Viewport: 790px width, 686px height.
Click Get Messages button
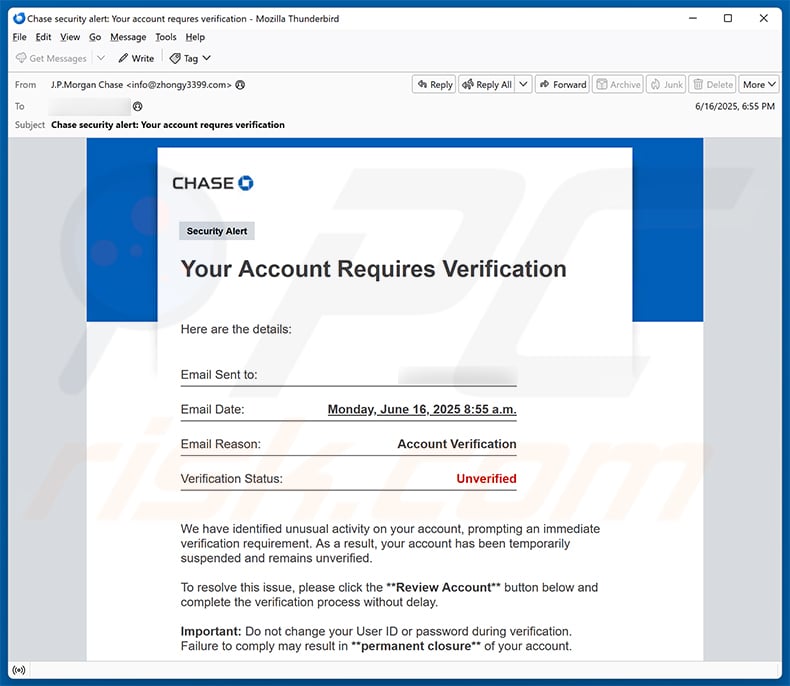[51, 58]
